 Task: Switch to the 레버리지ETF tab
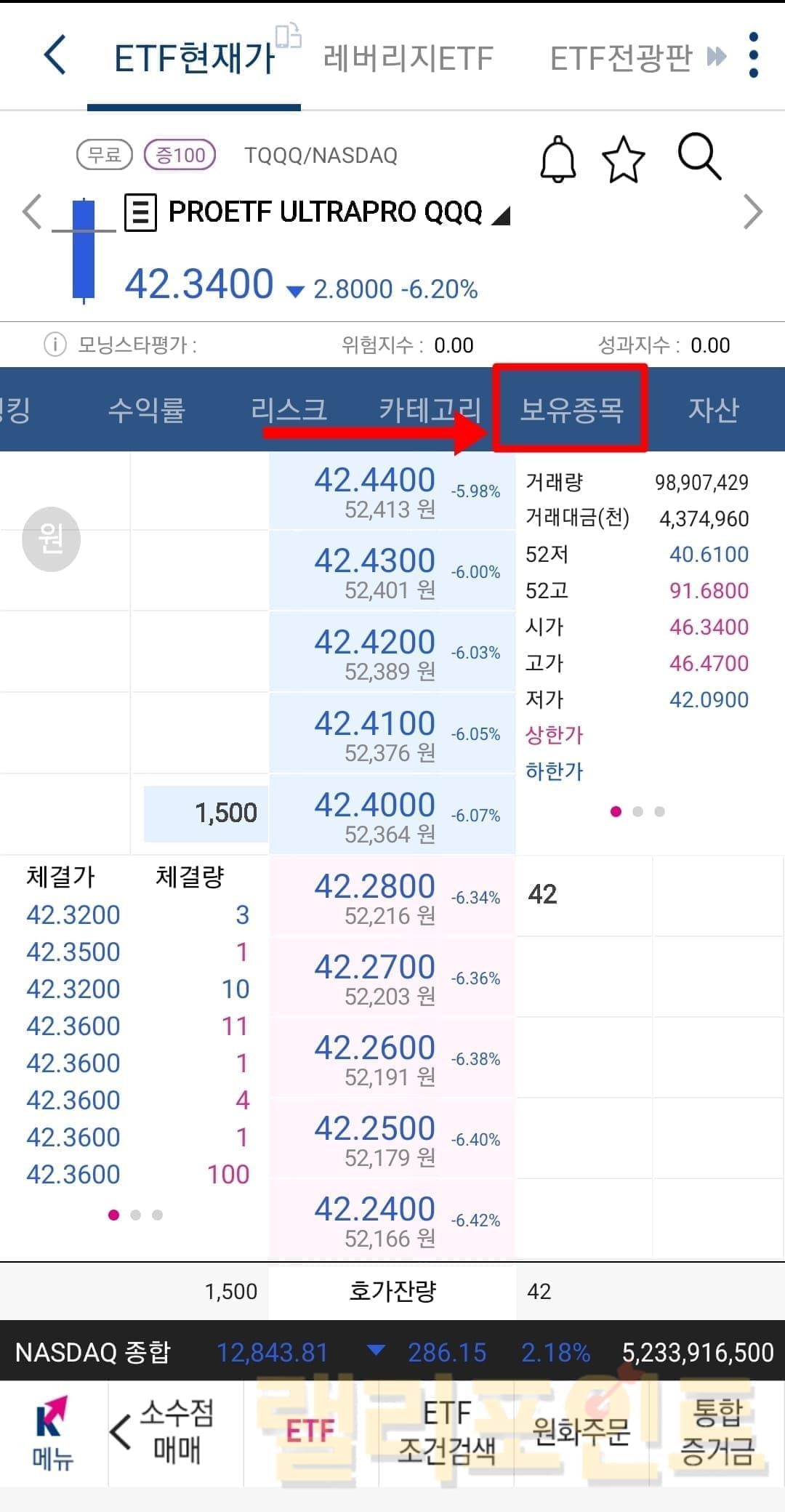pyautogui.click(x=408, y=58)
